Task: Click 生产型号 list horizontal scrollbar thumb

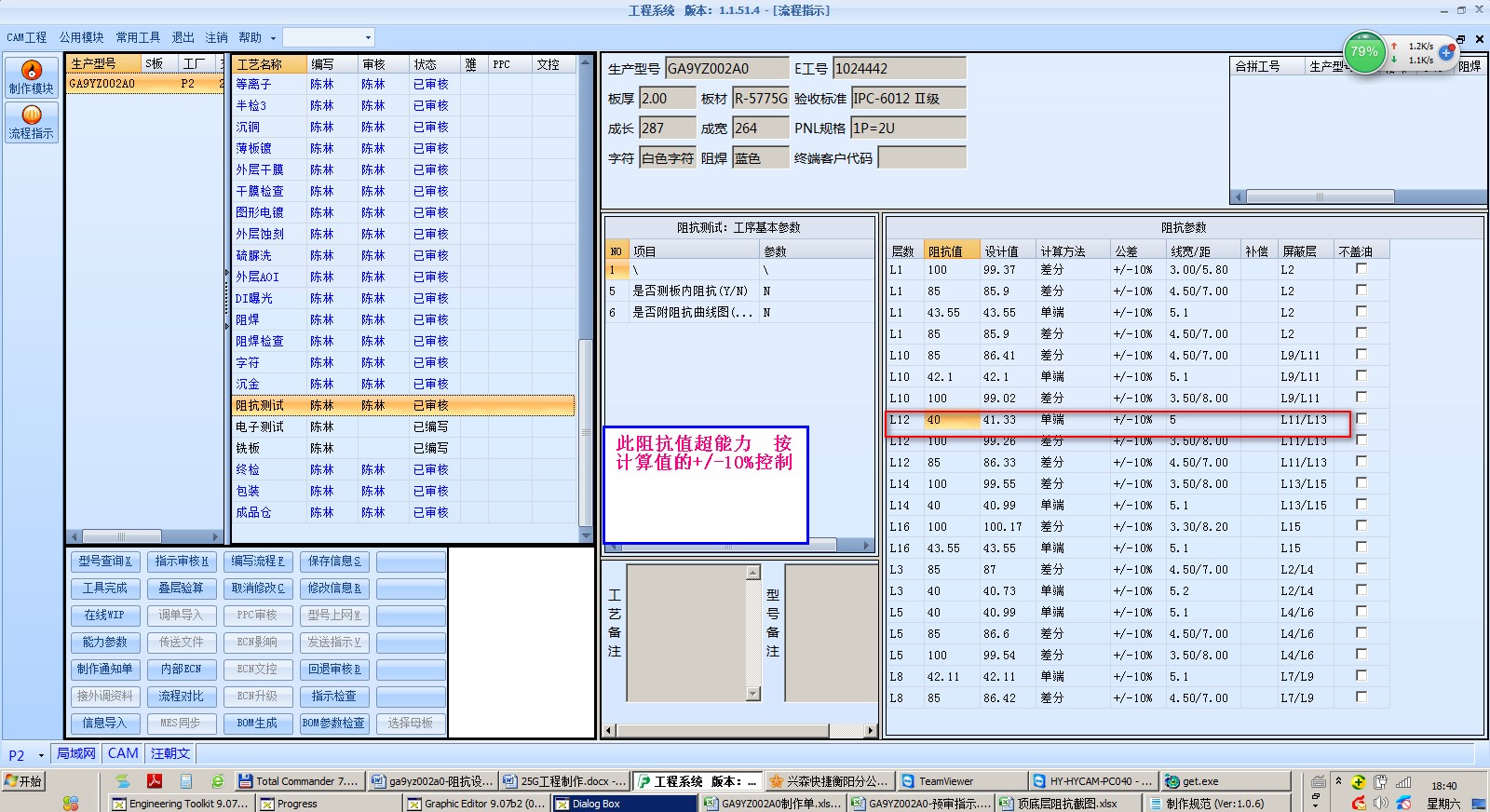Action: click(x=120, y=536)
